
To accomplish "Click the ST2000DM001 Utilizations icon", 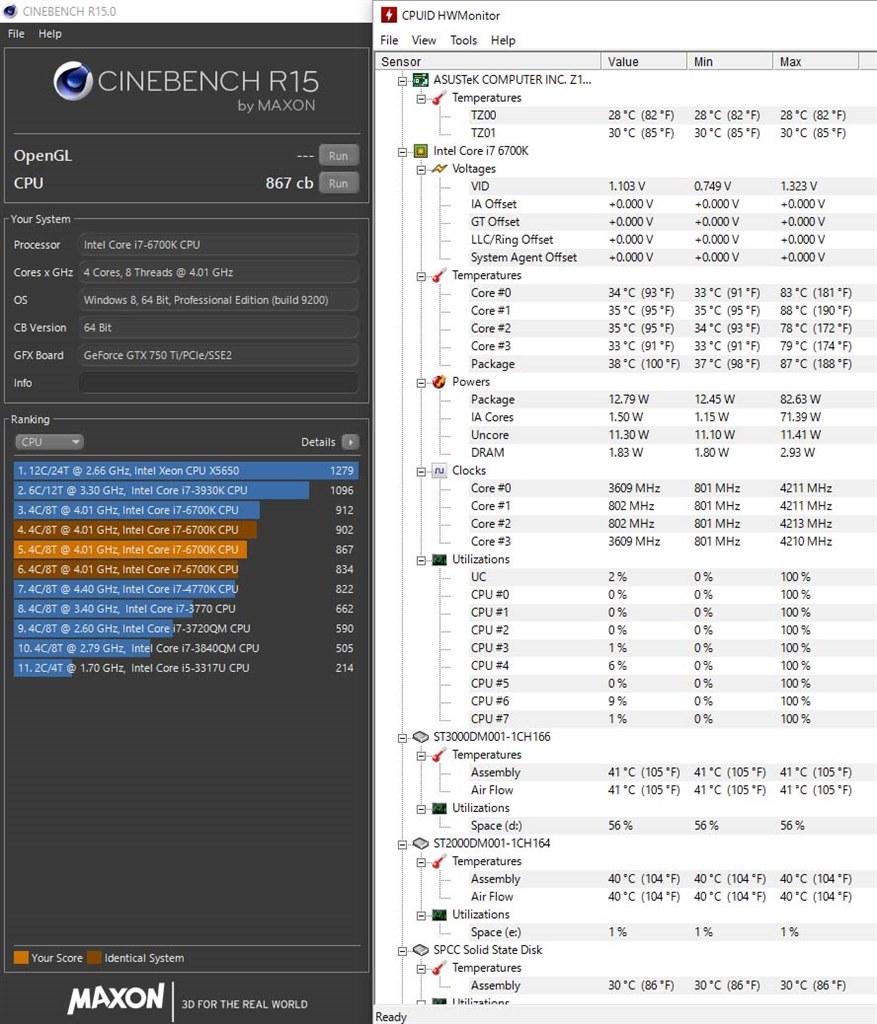I will click(x=439, y=914).
